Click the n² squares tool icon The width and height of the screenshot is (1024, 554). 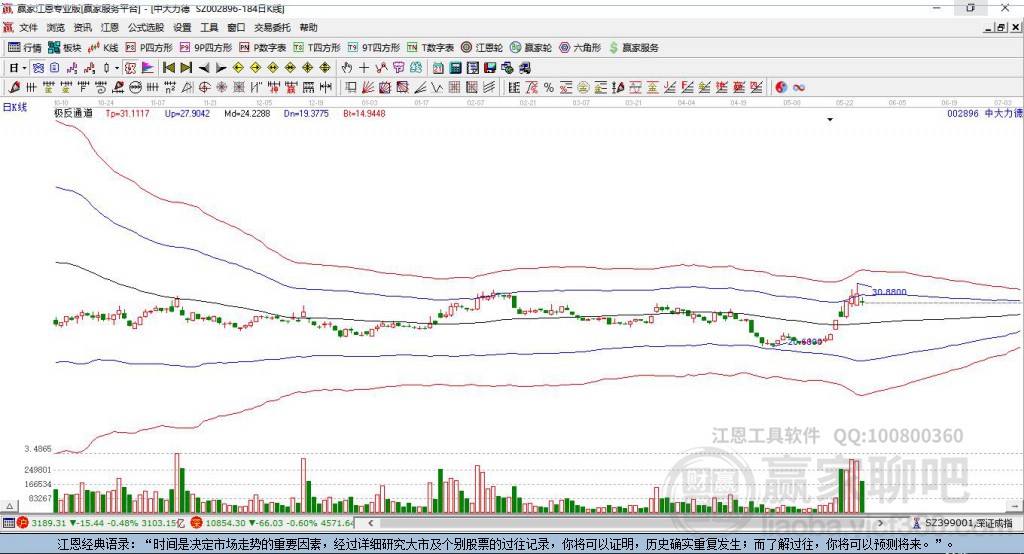coord(170,88)
